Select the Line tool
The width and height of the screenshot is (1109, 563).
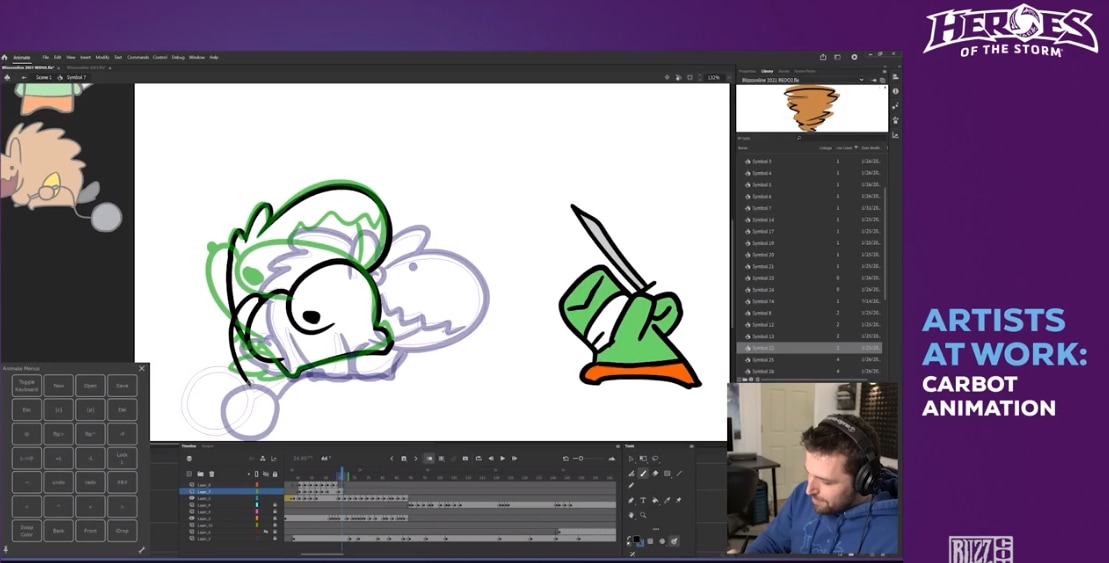click(679, 473)
